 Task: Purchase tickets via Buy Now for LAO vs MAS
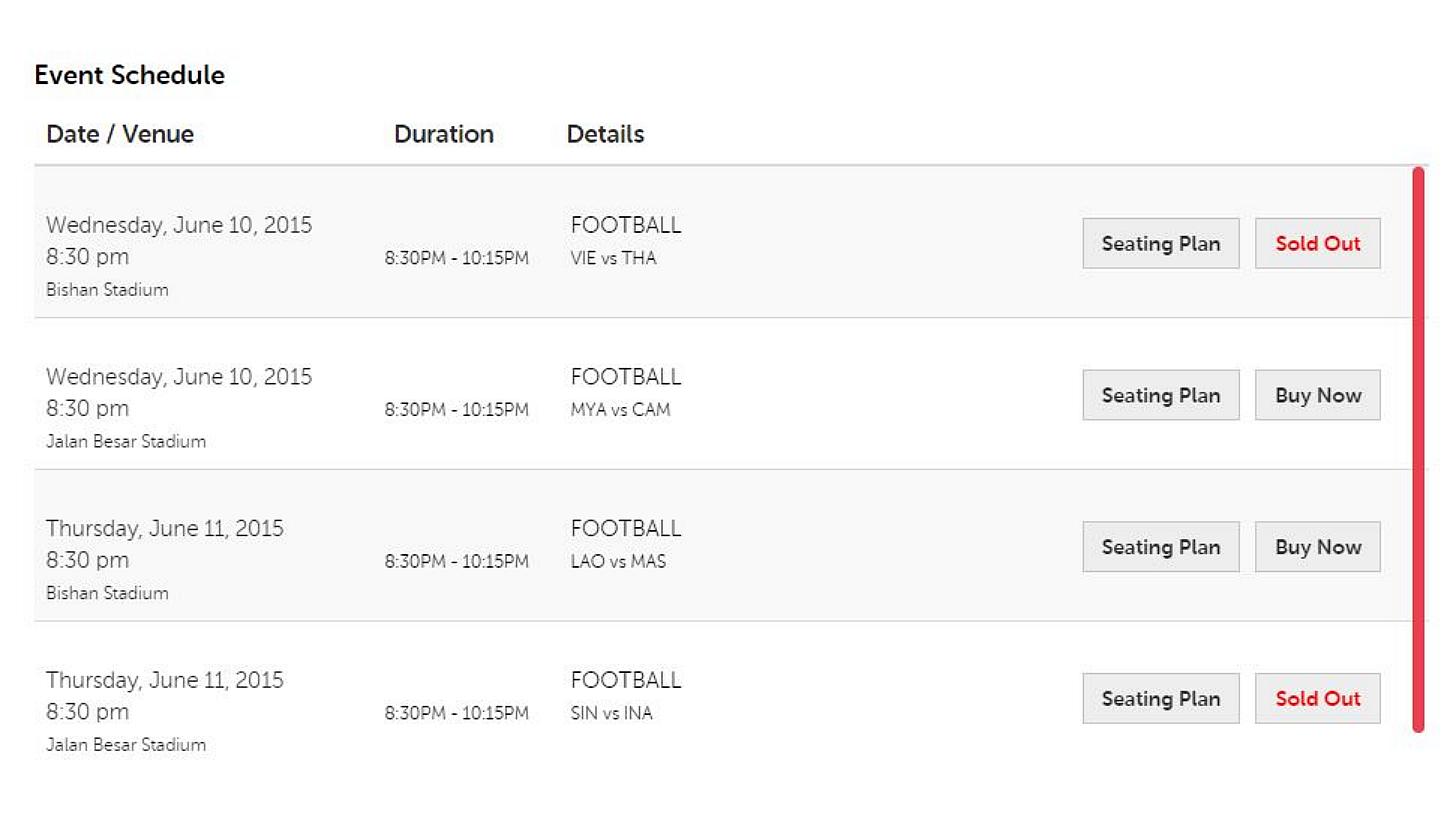point(1317,546)
